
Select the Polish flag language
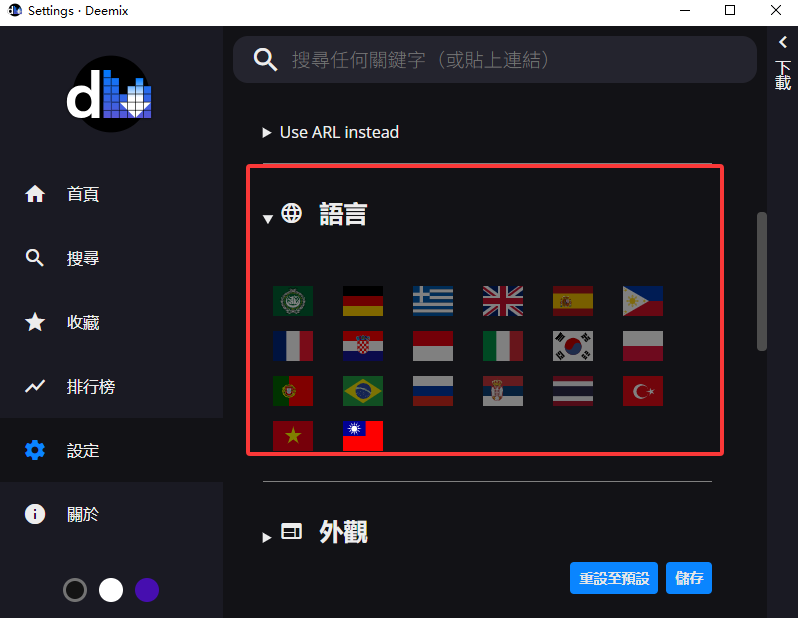click(643, 346)
